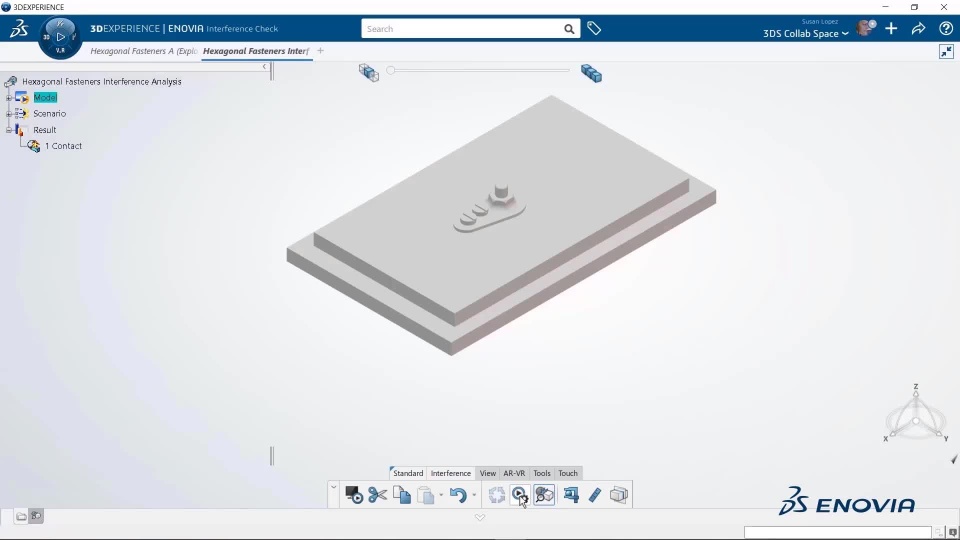
Task: Click the bottom-right command input box
Action: 838,532
